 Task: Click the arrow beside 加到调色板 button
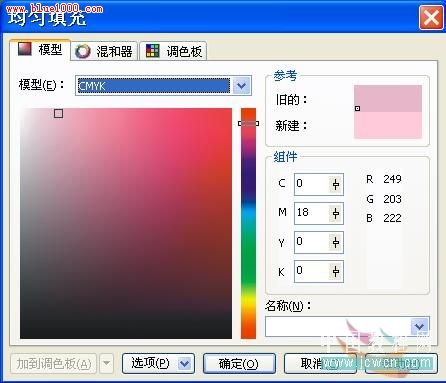point(107,363)
